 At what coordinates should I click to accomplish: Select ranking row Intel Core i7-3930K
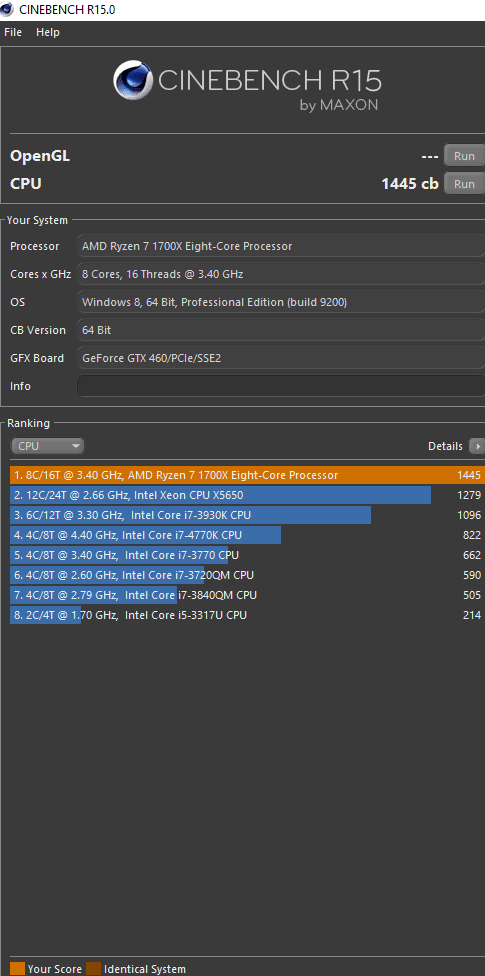click(247, 515)
